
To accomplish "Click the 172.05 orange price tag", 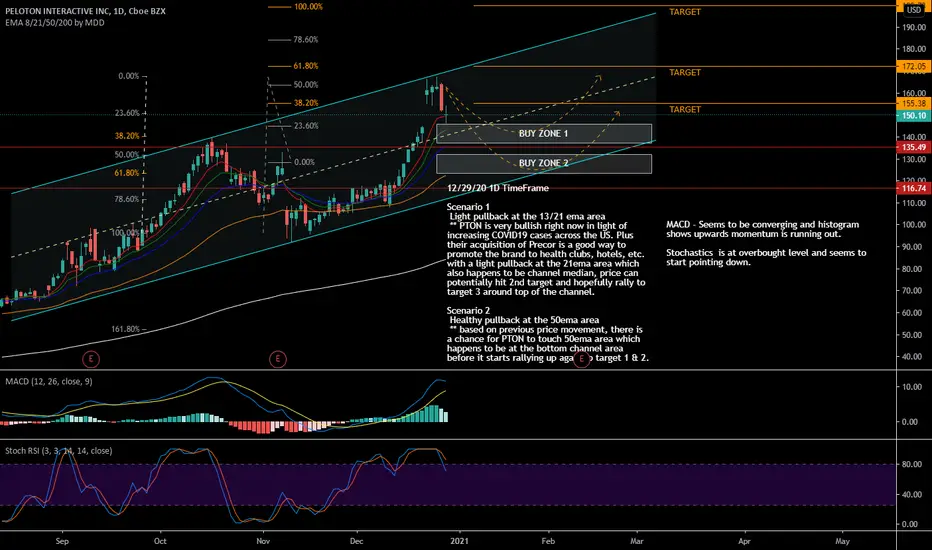I will pyautogui.click(x=914, y=66).
